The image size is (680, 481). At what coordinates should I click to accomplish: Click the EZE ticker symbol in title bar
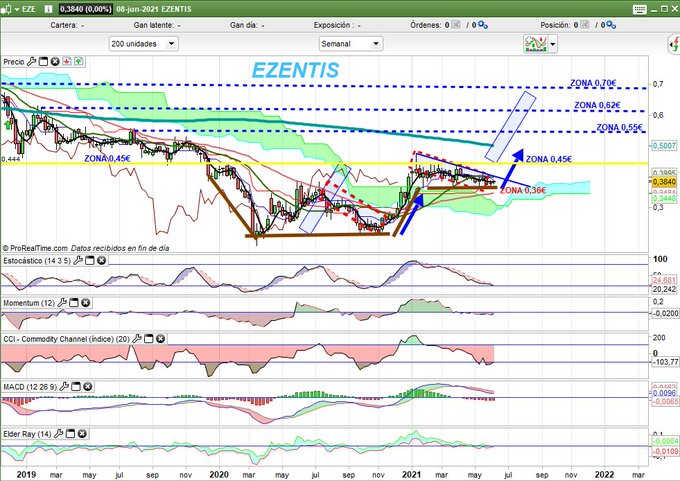29,9
